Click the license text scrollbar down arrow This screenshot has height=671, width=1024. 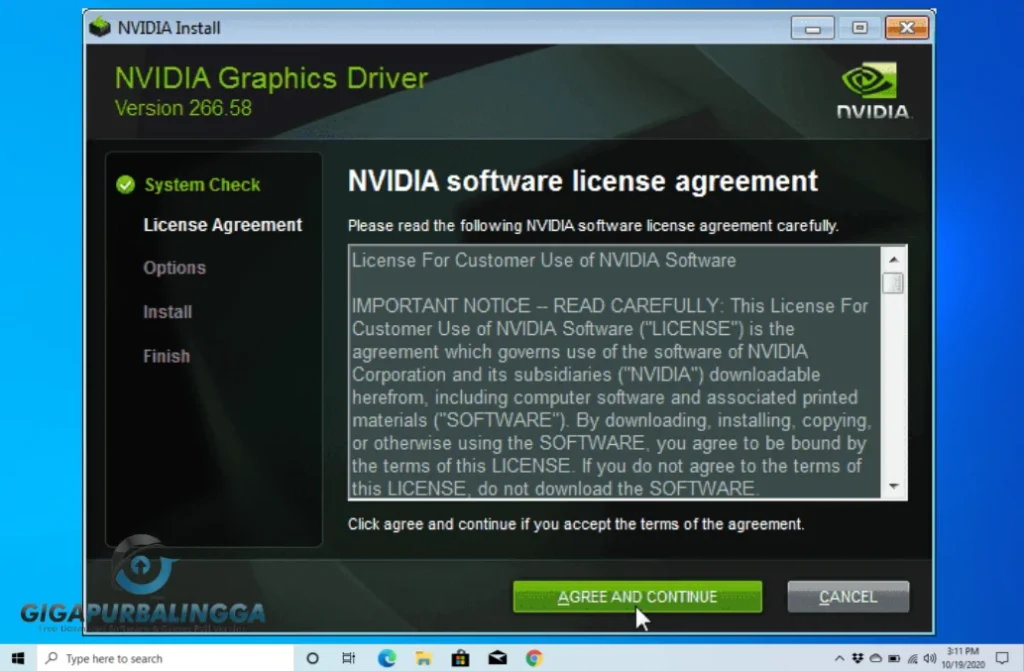[893, 487]
